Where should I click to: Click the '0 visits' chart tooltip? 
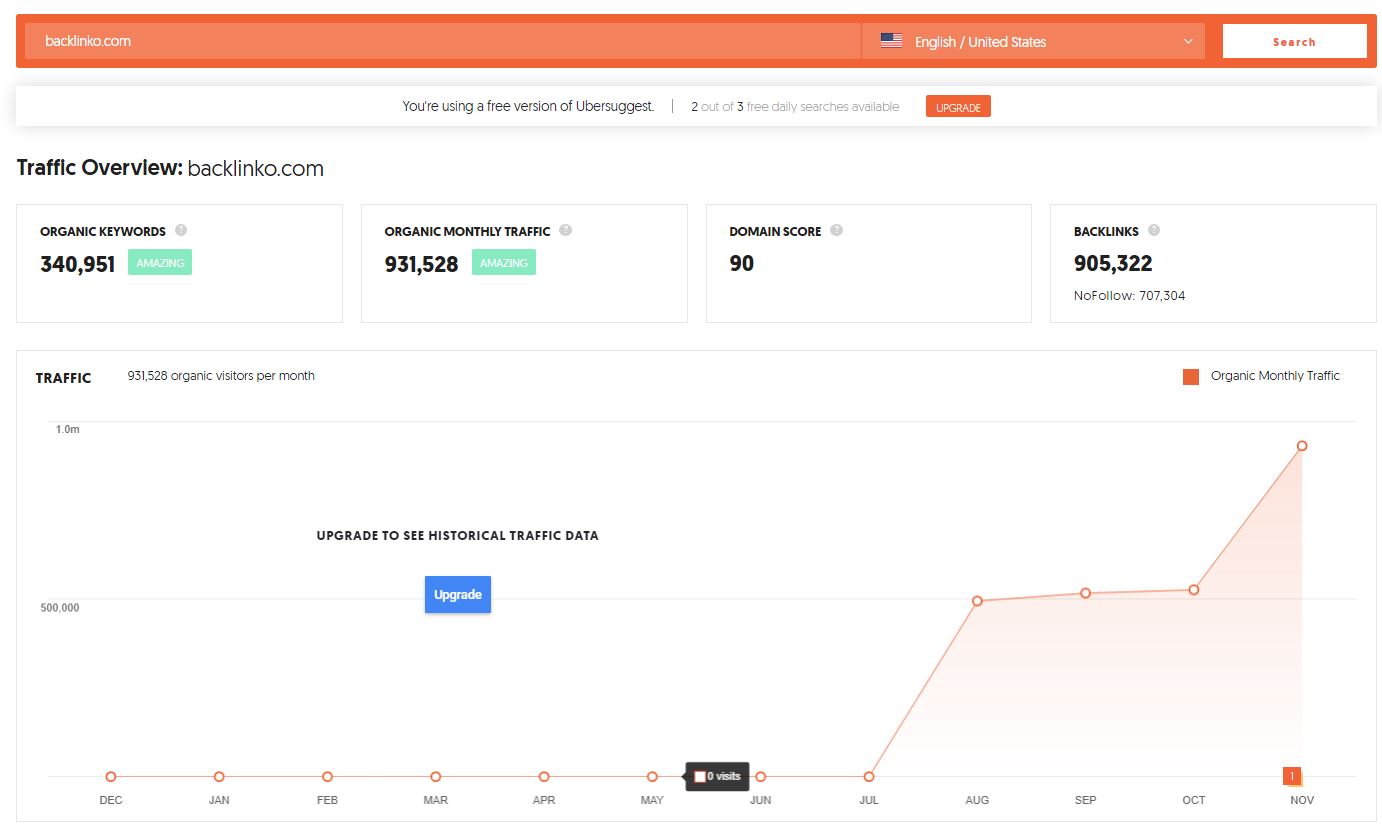click(717, 776)
